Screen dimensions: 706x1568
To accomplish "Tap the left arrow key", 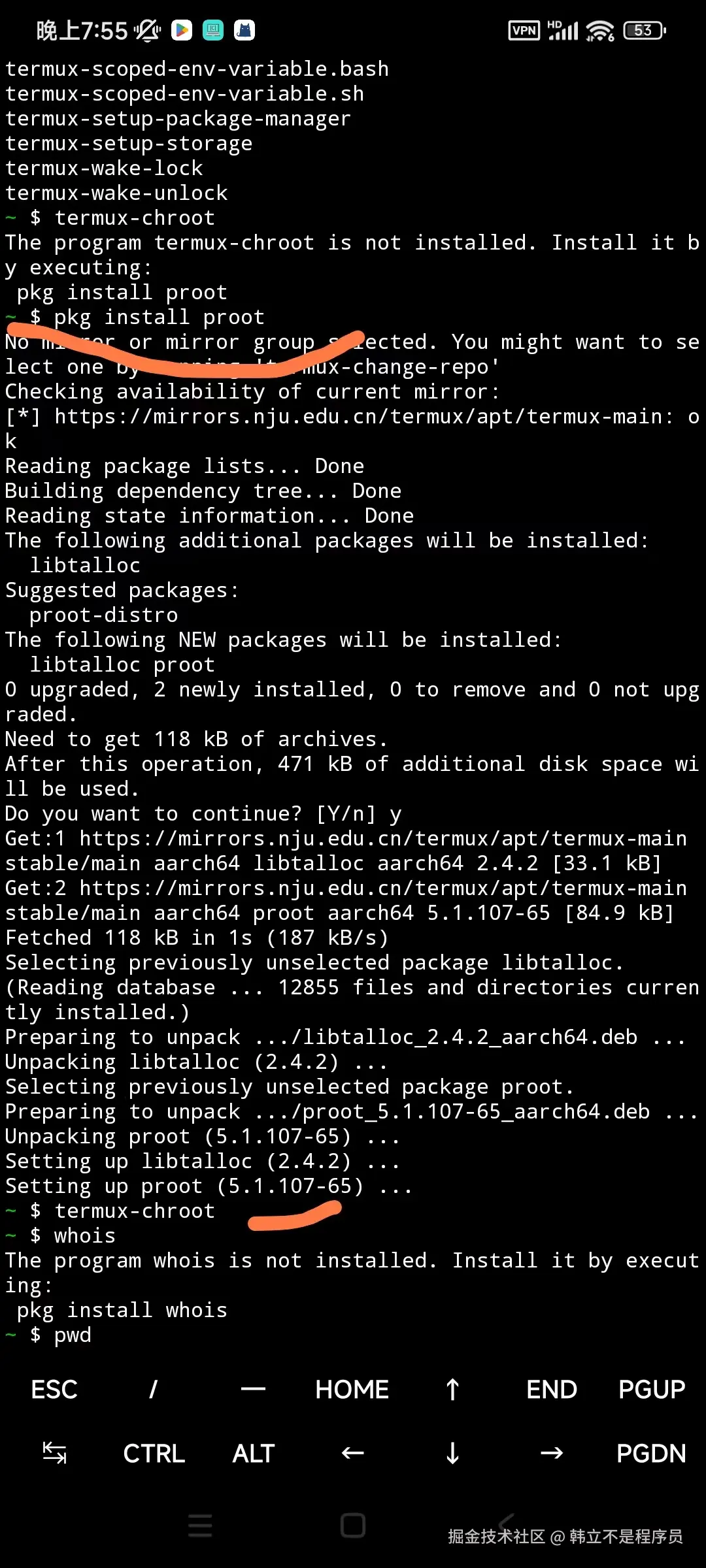I will (x=352, y=1454).
